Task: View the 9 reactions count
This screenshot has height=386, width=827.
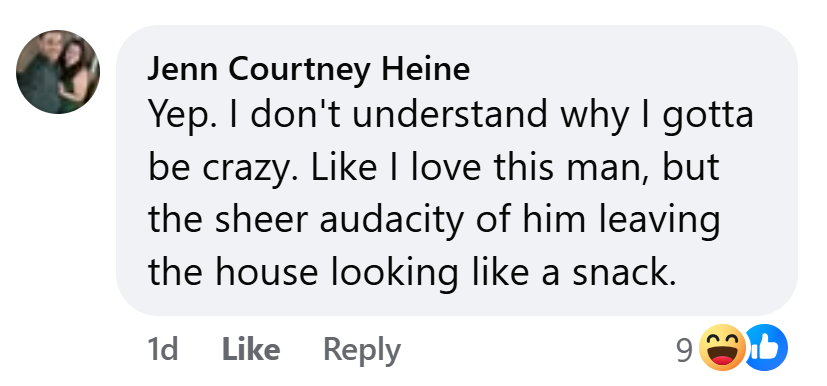Action: coord(684,350)
